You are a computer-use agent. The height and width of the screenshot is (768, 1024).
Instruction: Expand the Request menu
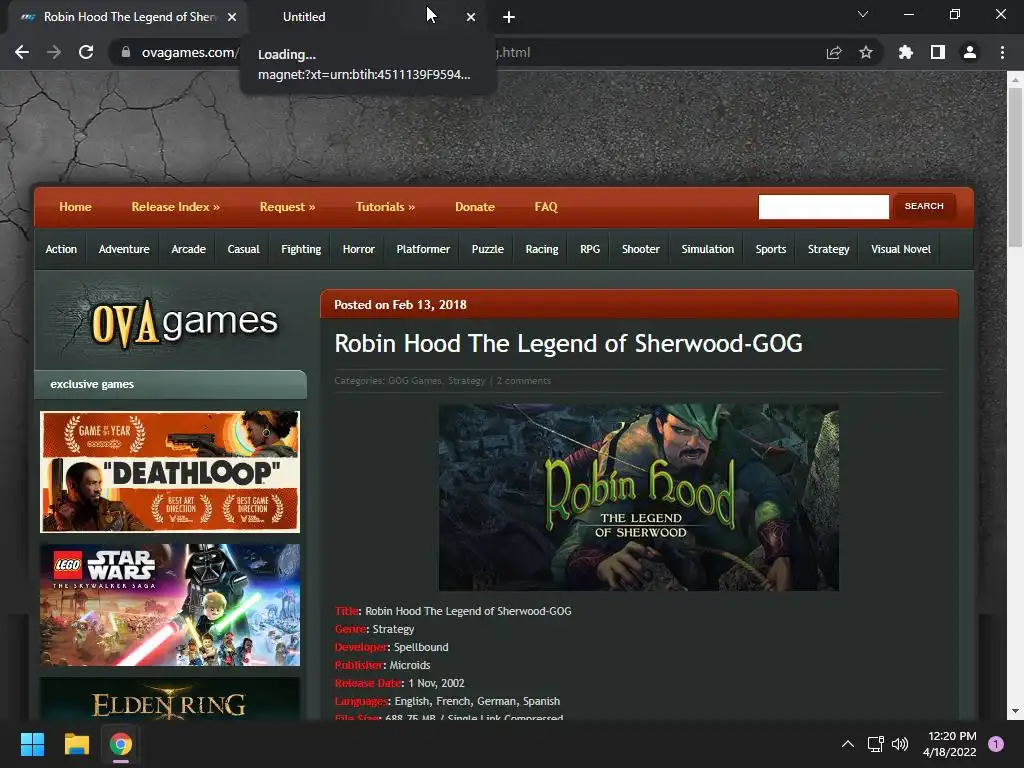pyautogui.click(x=287, y=207)
